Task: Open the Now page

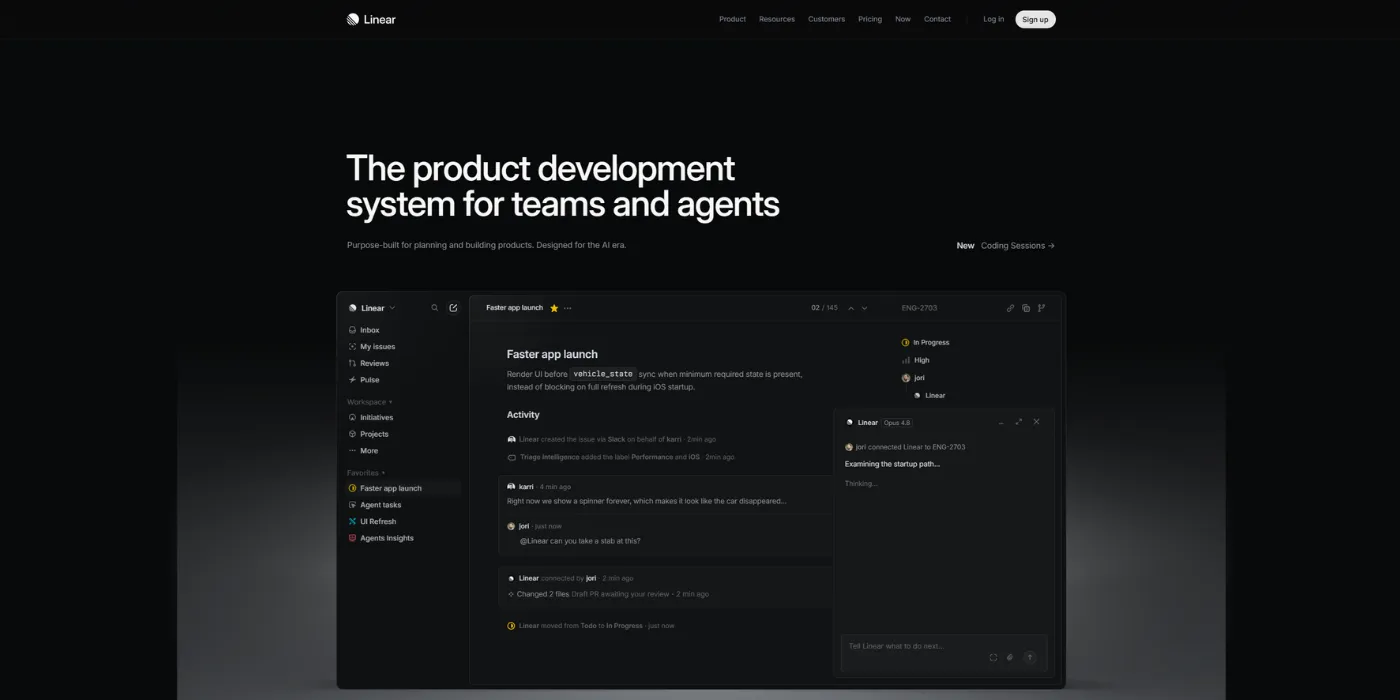Action: (x=903, y=19)
